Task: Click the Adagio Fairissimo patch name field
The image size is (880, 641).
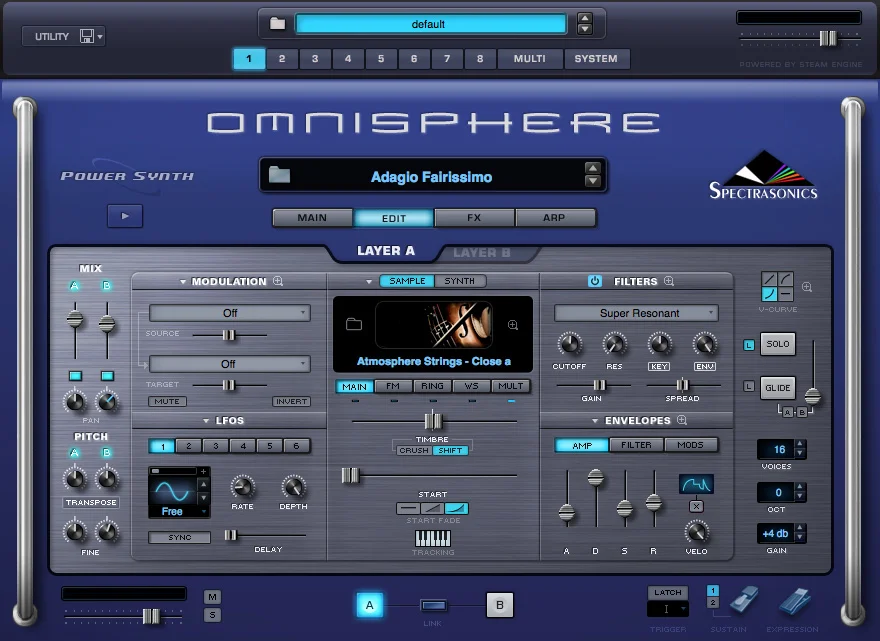Action: [432, 174]
